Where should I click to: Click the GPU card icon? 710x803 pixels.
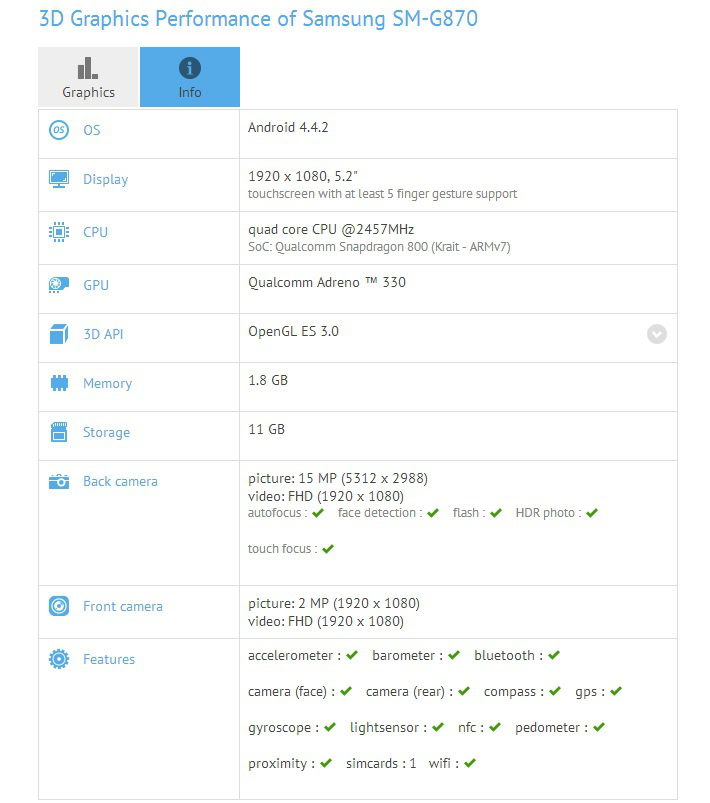[x=59, y=285]
